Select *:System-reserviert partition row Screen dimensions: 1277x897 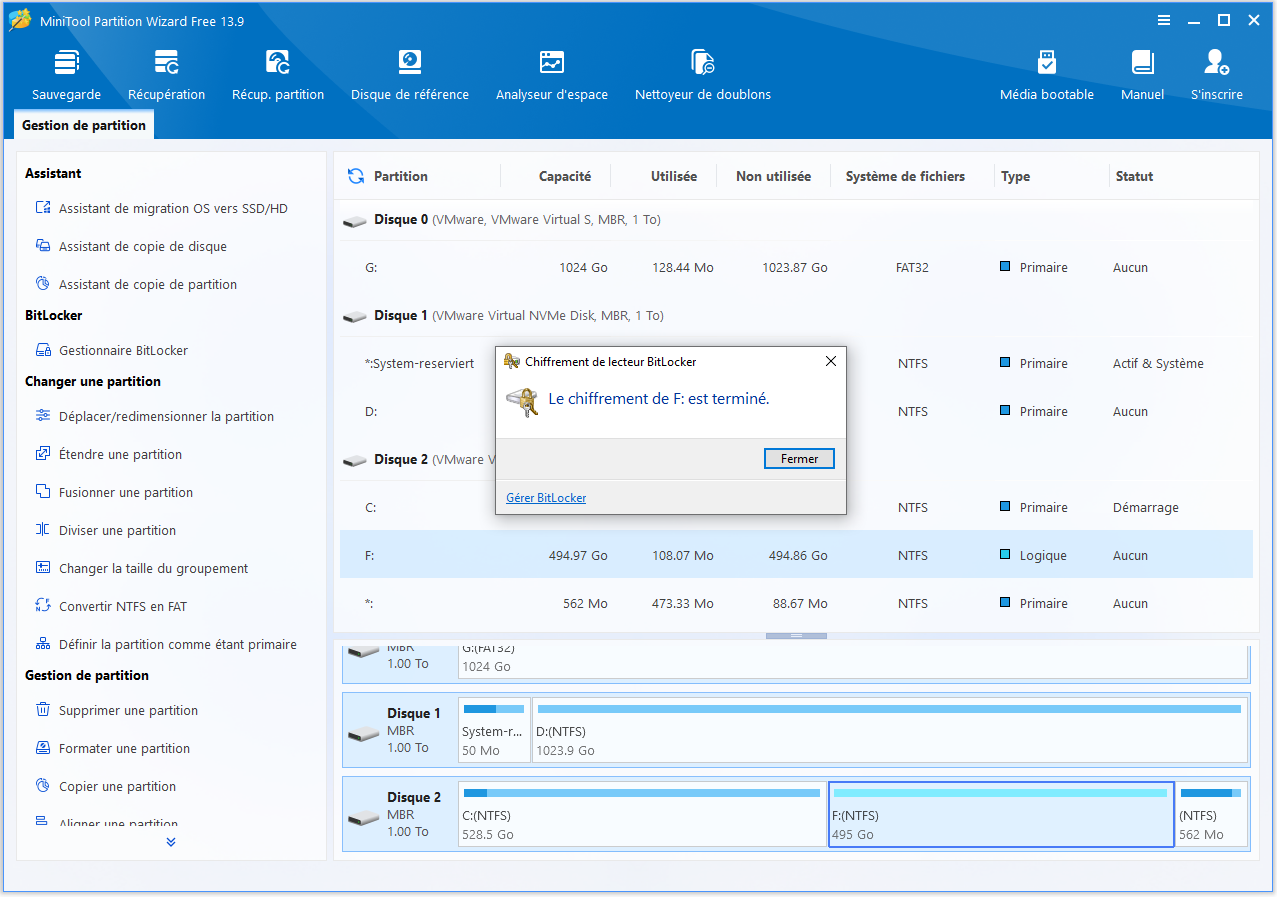418,363
